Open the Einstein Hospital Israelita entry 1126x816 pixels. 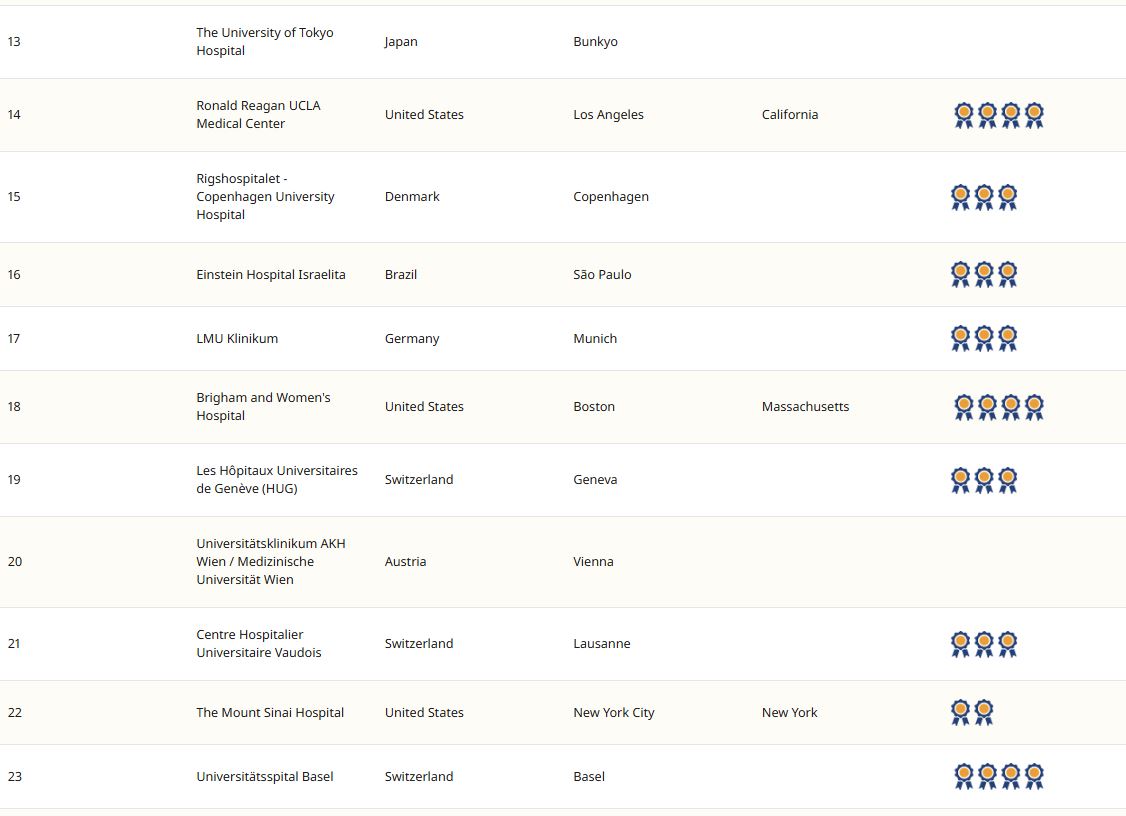271,275
